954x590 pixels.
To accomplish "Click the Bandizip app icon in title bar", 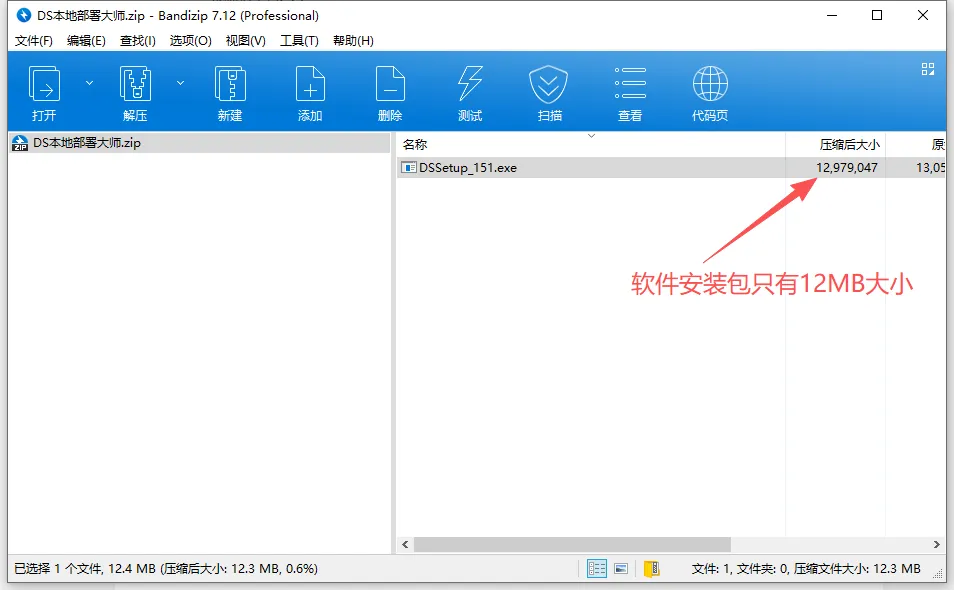I will point(24,15).
